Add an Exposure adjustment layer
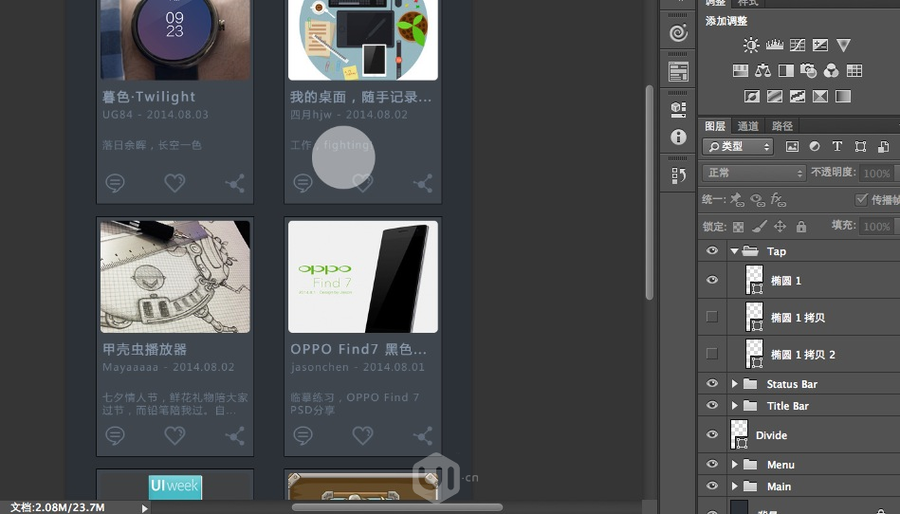Screen dimensions: 900x514 pyautogui.click(x=820, y=45)
